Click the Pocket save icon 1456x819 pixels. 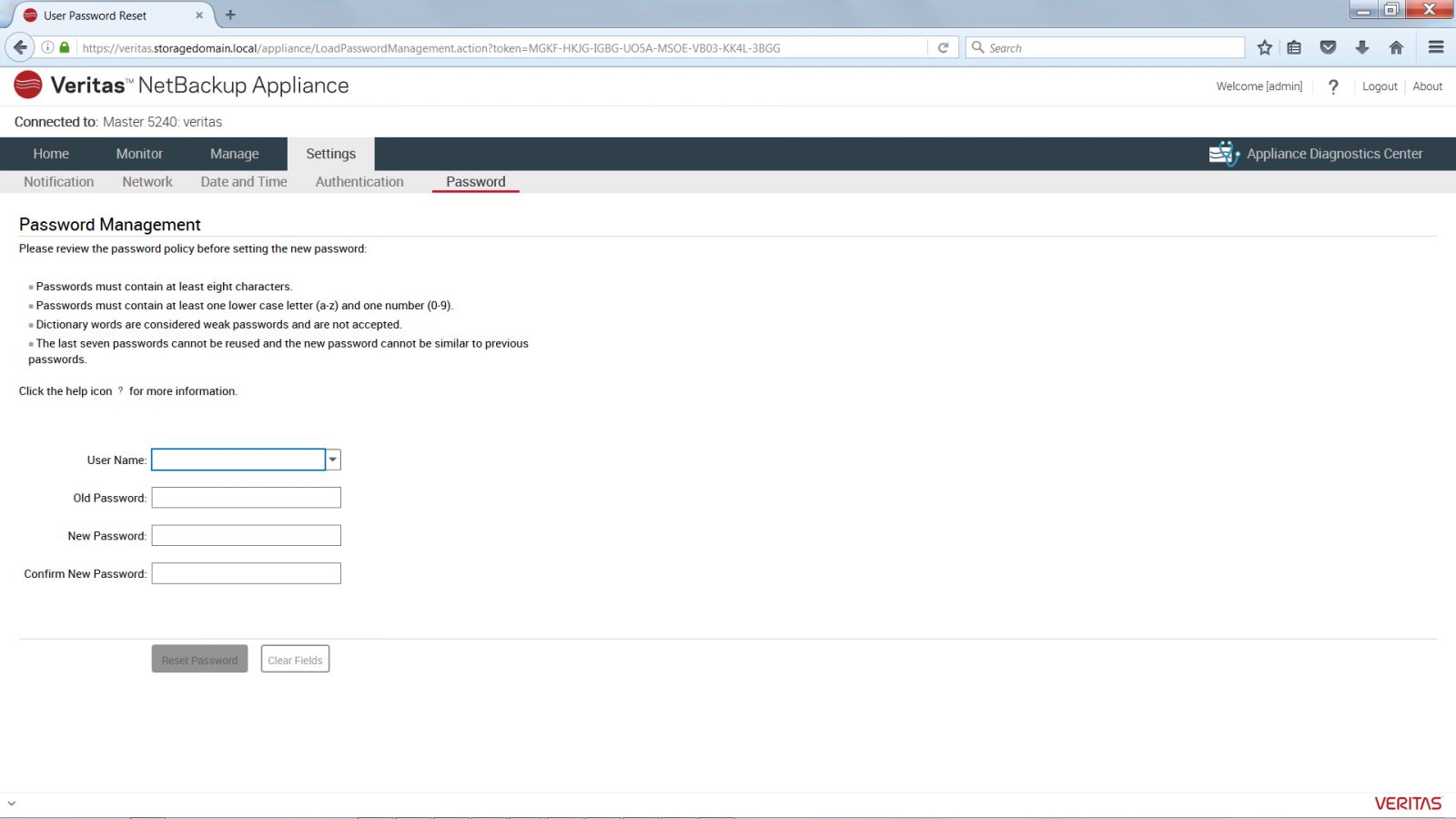tap(1328, 47)
